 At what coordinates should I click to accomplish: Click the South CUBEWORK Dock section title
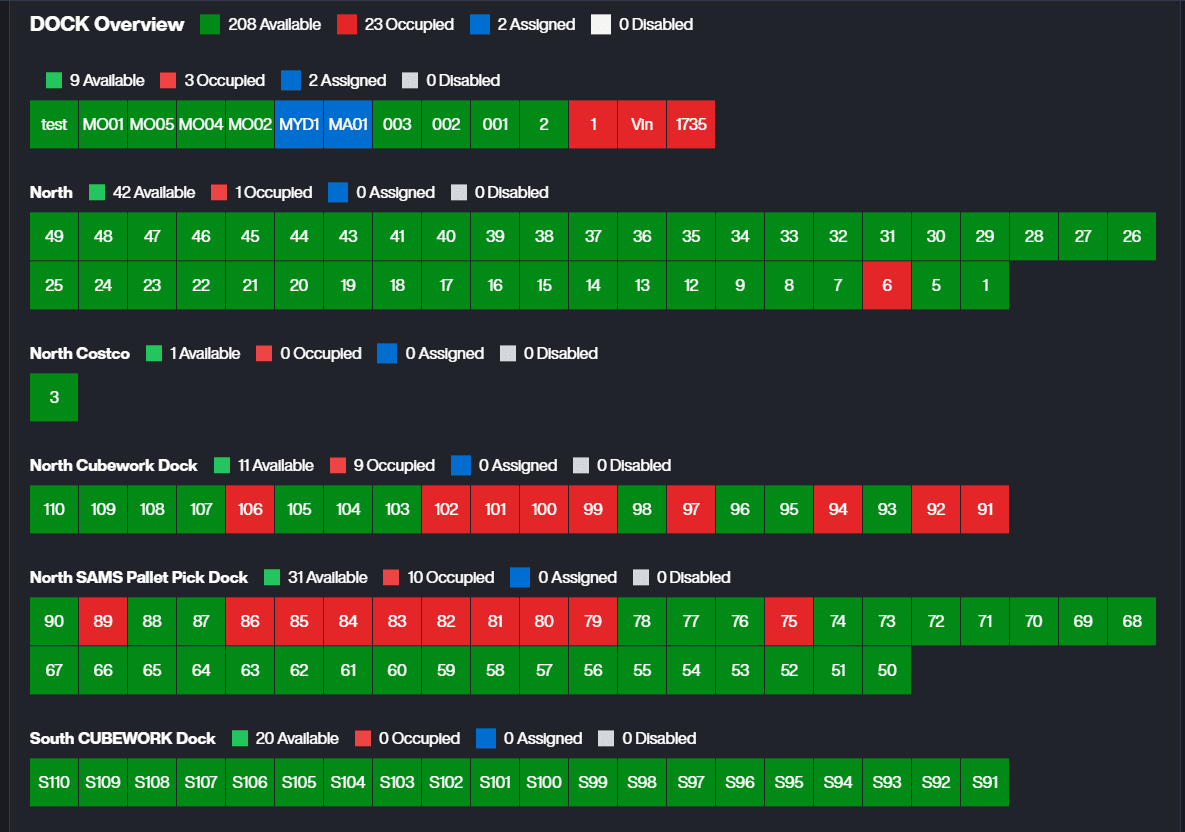pos(122,738)
